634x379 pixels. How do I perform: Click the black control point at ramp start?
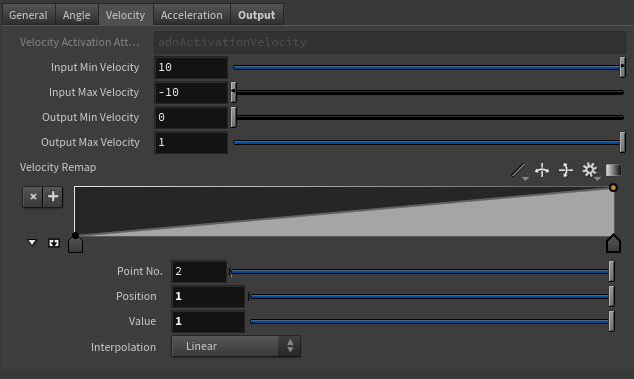point(75,235)
